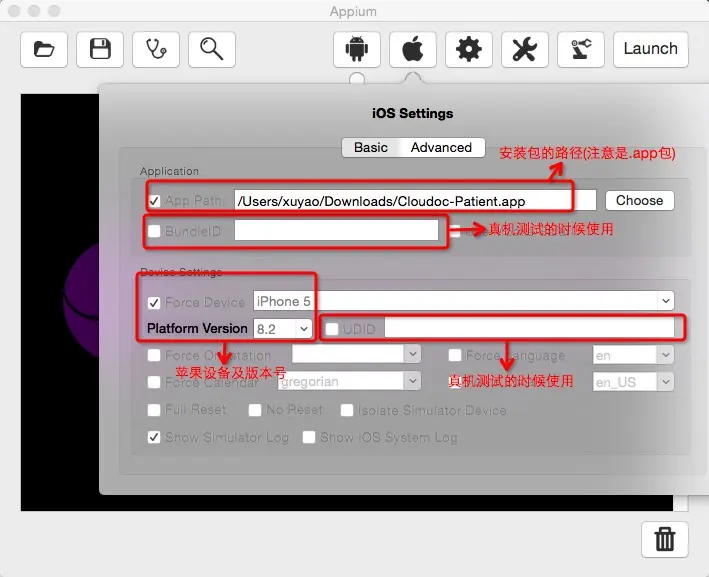The image size is (709, 577).
Task: Open General settings gear icon
Action: [x=469, y=49]
